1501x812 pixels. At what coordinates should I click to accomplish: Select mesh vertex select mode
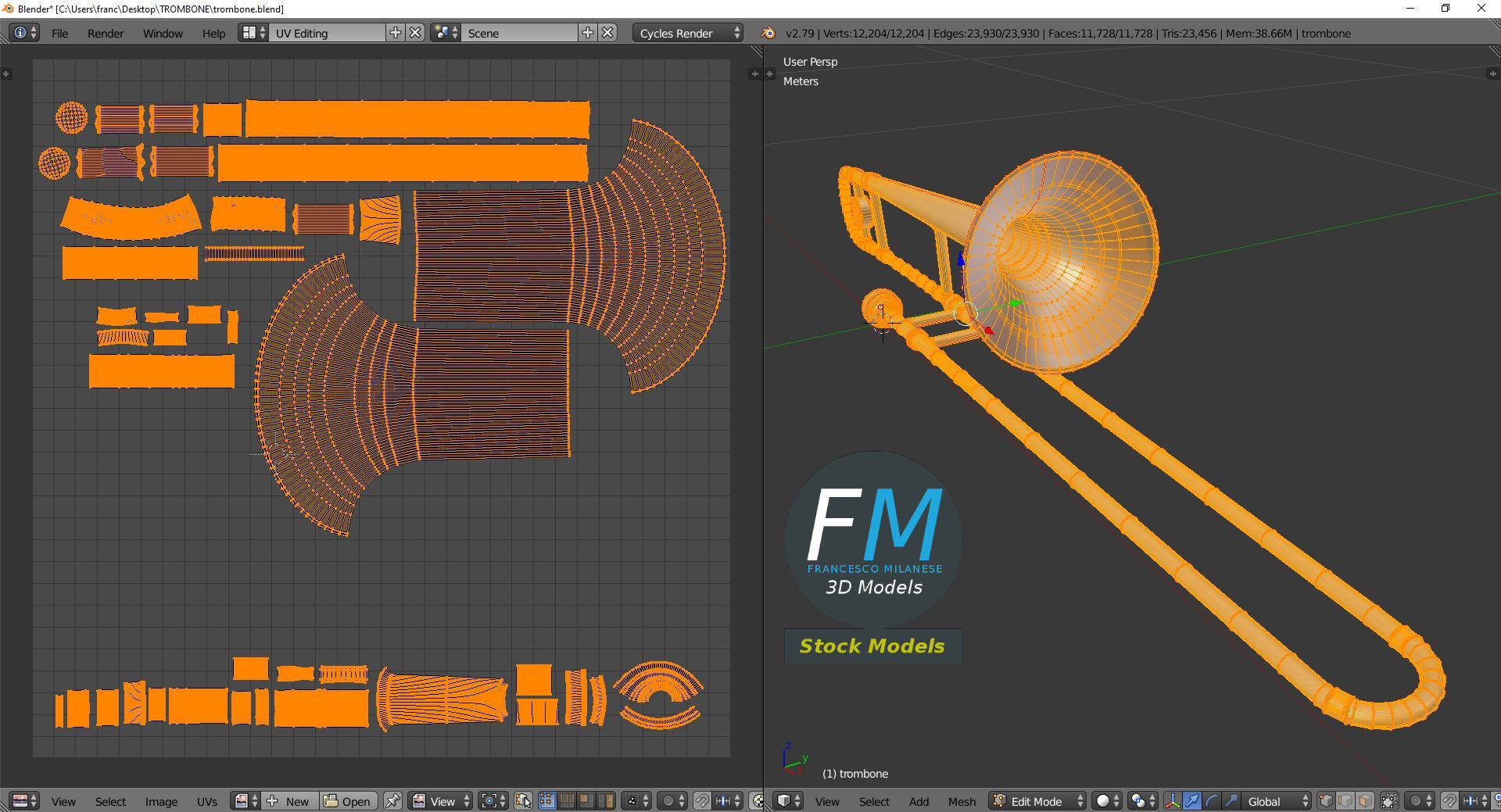pos(1326,801)
